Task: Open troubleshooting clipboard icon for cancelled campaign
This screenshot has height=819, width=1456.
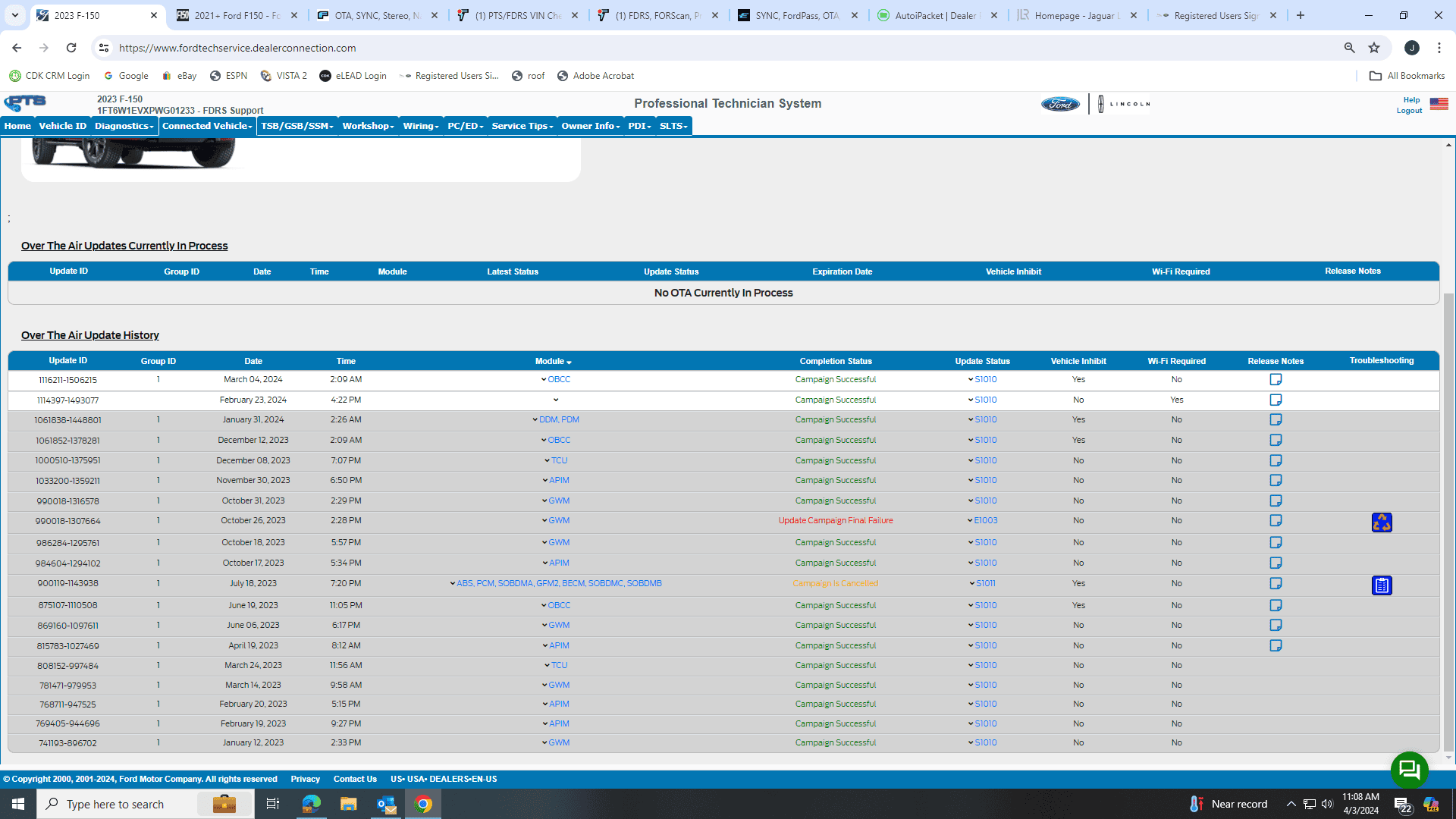Action: point(1381,585)
